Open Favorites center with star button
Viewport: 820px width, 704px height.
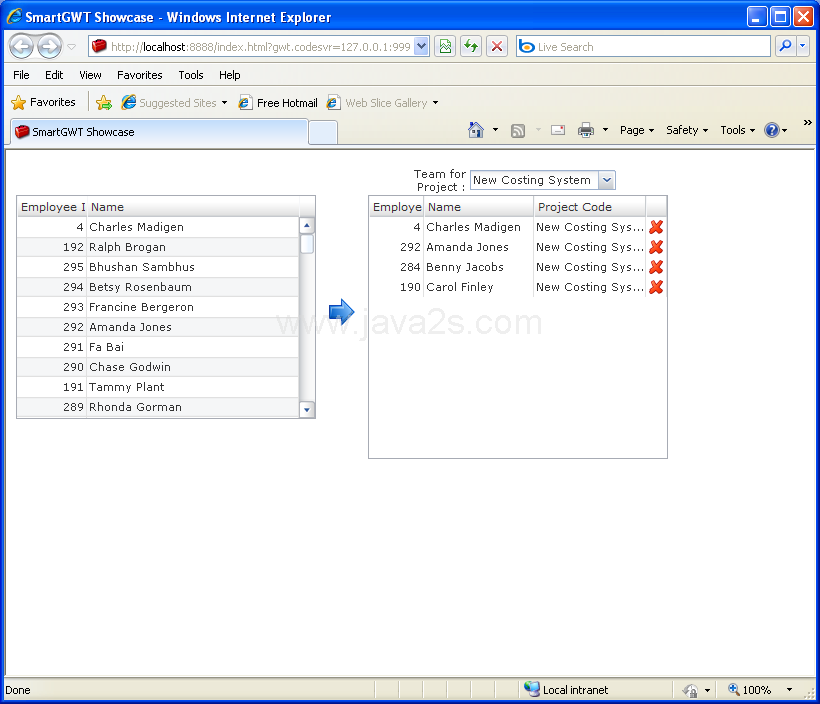[43, 103]
